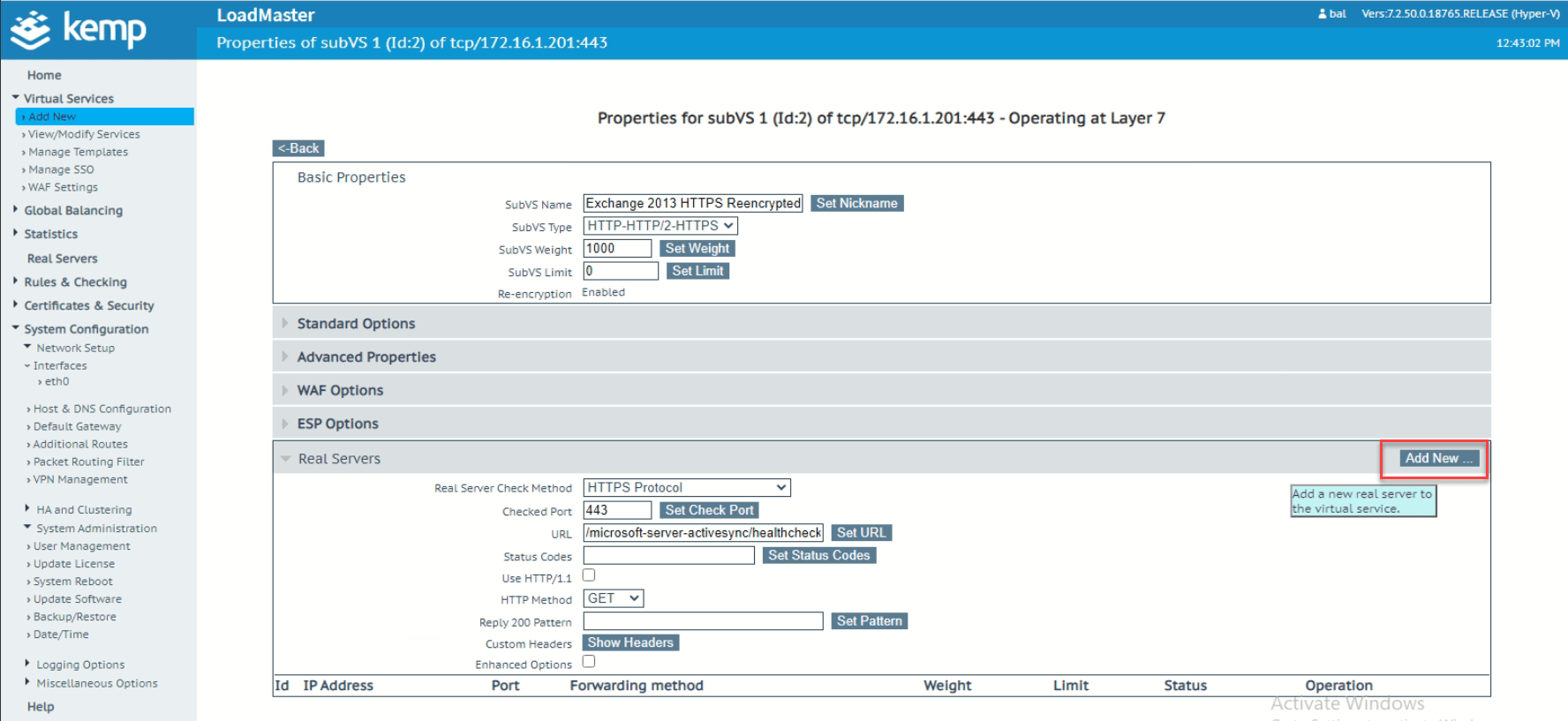The height and width of the screenshot is (721, 1568).
Task: Toggle the Enhanced Options checkbox
Action: [589, 662]
